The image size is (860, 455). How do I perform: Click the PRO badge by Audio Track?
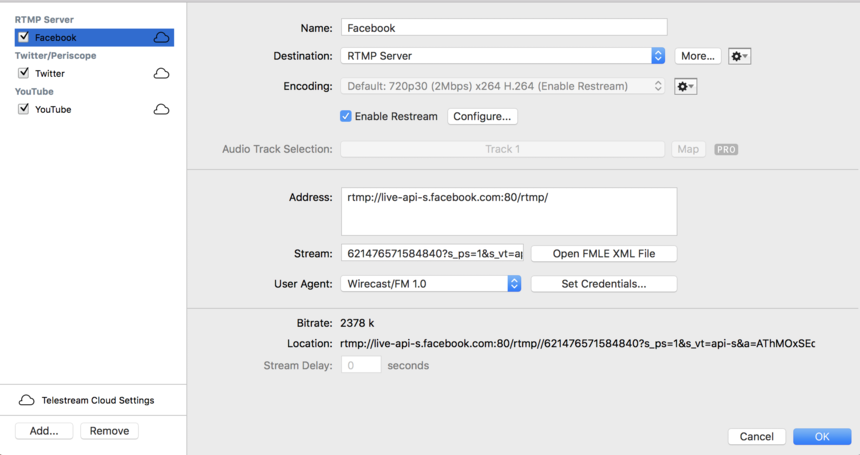click(x=726, y=149)
